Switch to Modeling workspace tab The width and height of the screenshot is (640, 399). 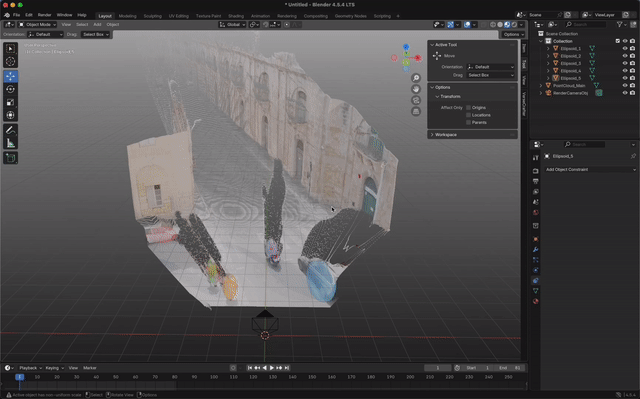tap(127, 16)
